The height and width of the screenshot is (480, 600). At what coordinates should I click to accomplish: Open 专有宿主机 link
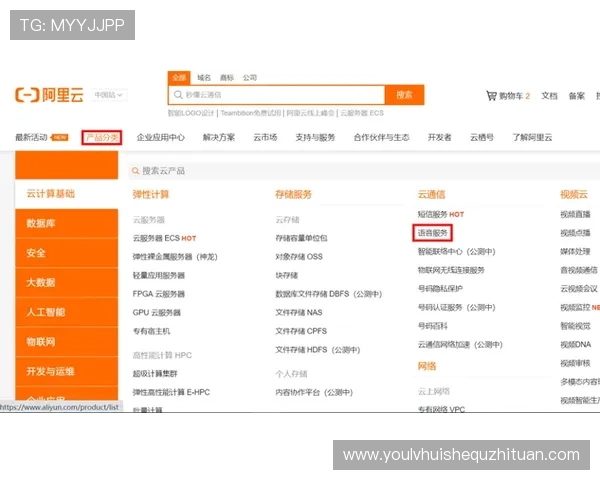152,331
